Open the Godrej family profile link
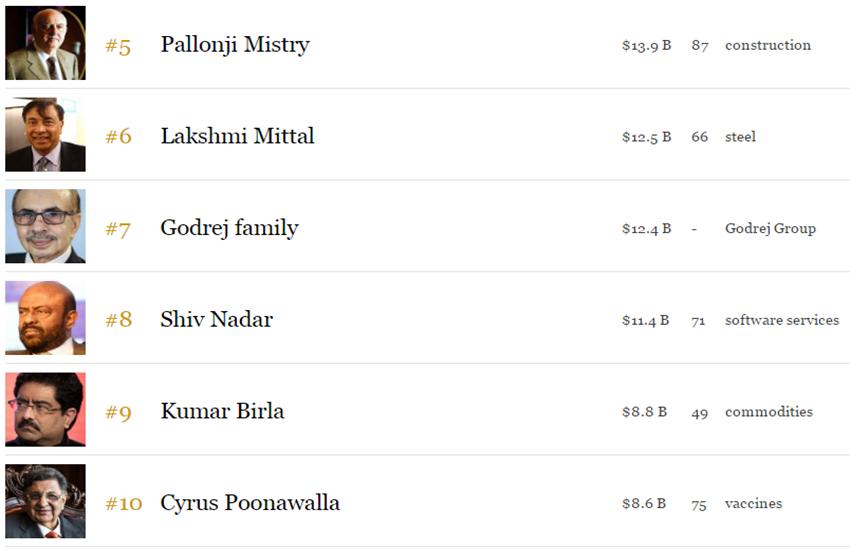This screenshot has height=550, width=850. click(x=229, y=228)
